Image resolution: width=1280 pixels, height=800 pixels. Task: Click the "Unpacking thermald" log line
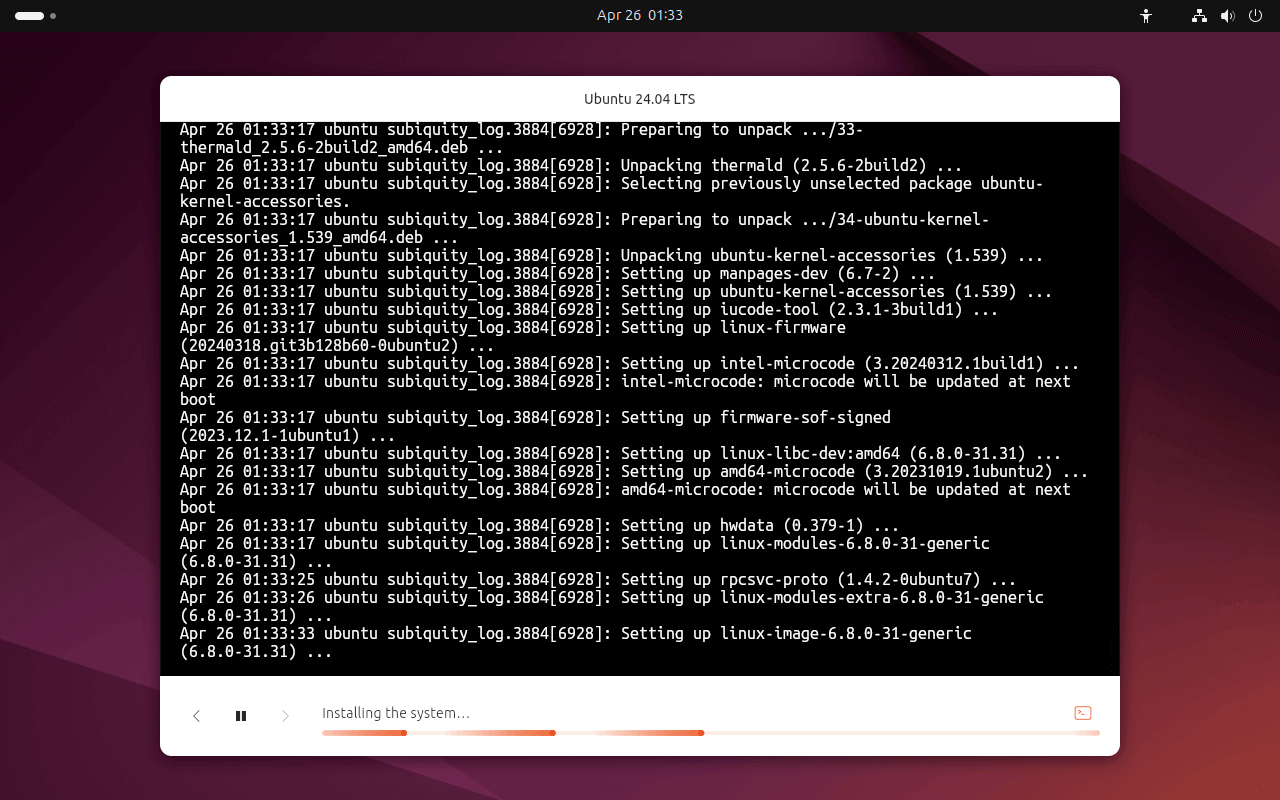(x=570, y=166)
